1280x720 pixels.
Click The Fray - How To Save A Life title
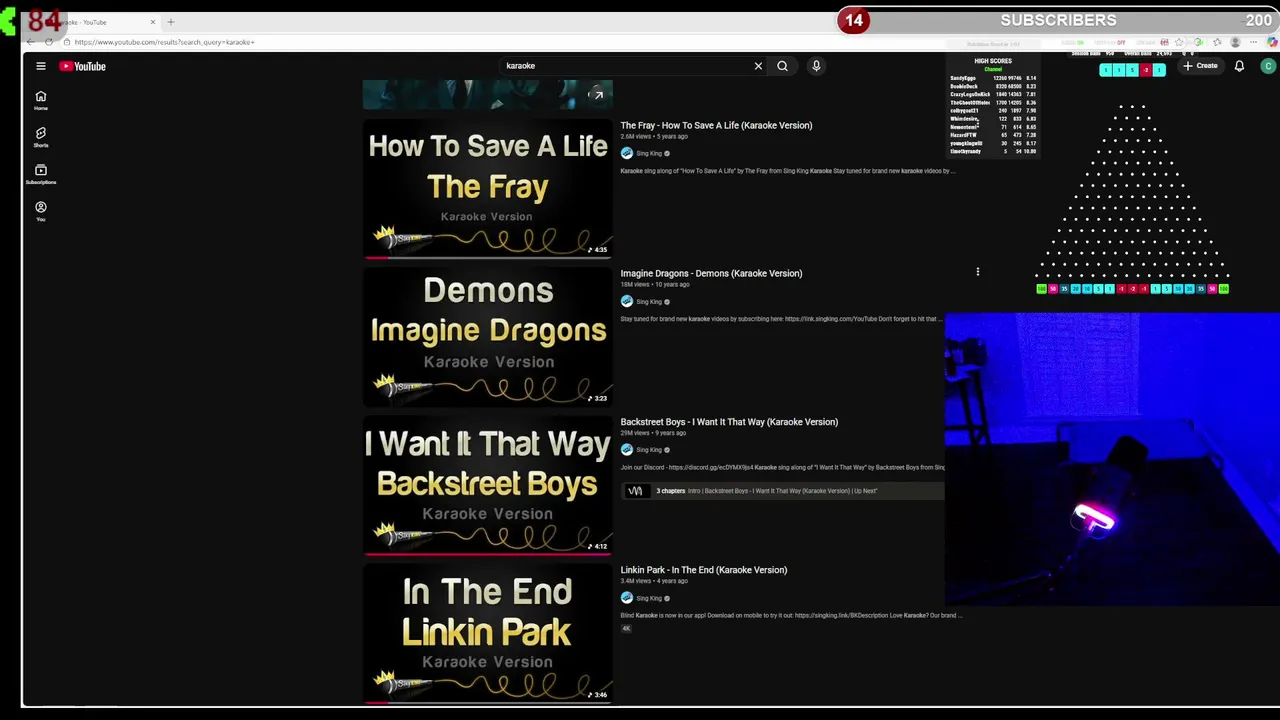click(x=716, y=125)
